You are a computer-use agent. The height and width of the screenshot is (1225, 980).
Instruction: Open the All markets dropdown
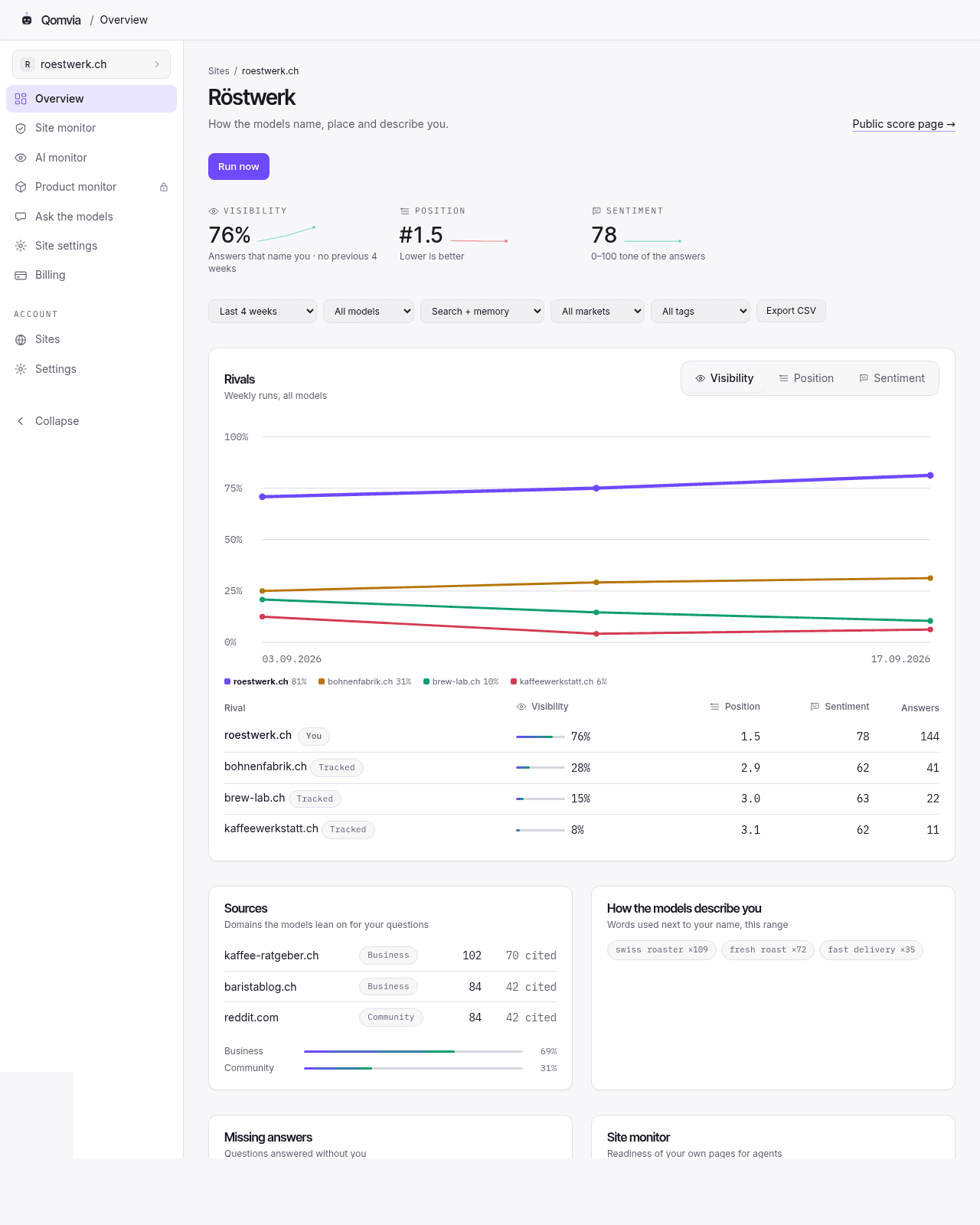598,311
